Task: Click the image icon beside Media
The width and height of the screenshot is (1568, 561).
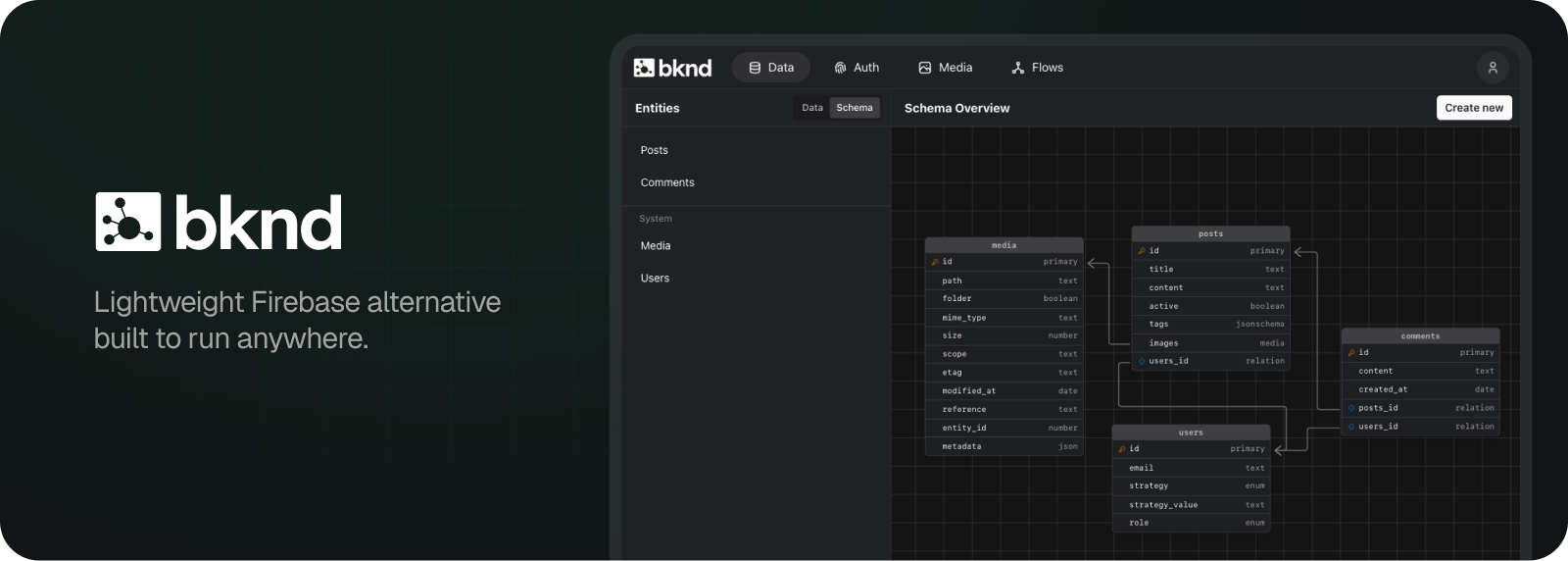Action: [924, 68]
